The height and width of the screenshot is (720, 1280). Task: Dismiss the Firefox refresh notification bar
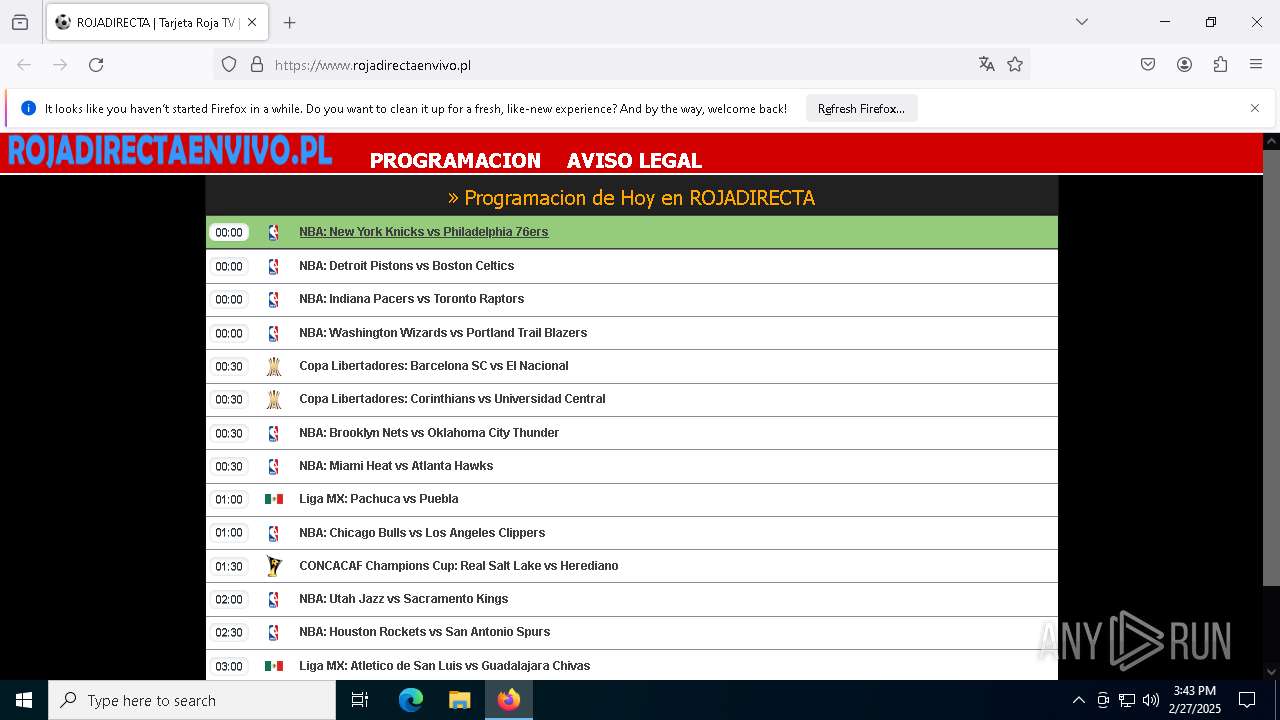pyautogui.click(x=1255, y=108)
